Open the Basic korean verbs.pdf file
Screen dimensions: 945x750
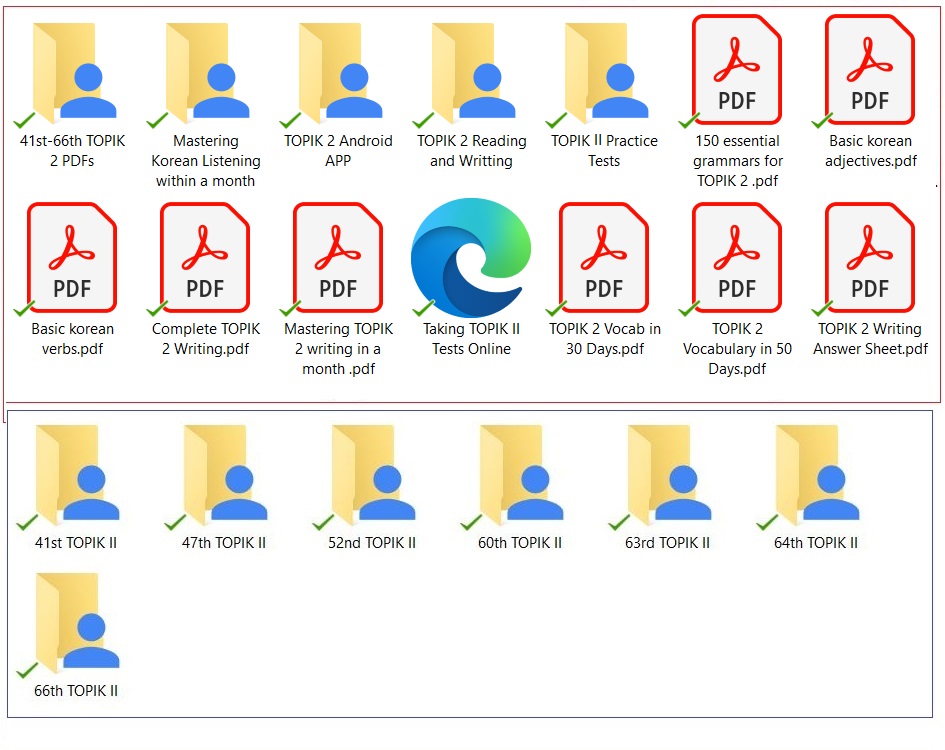click(x=70, y=258)
